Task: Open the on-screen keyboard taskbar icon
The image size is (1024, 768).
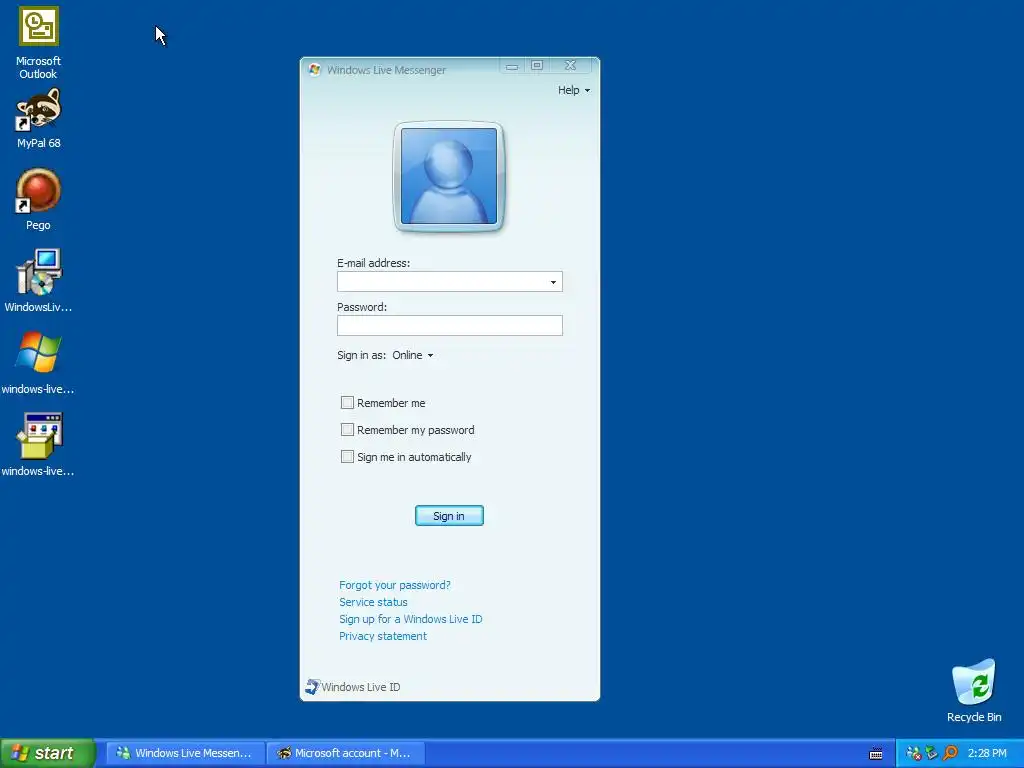Action: [x=876, y=754]
